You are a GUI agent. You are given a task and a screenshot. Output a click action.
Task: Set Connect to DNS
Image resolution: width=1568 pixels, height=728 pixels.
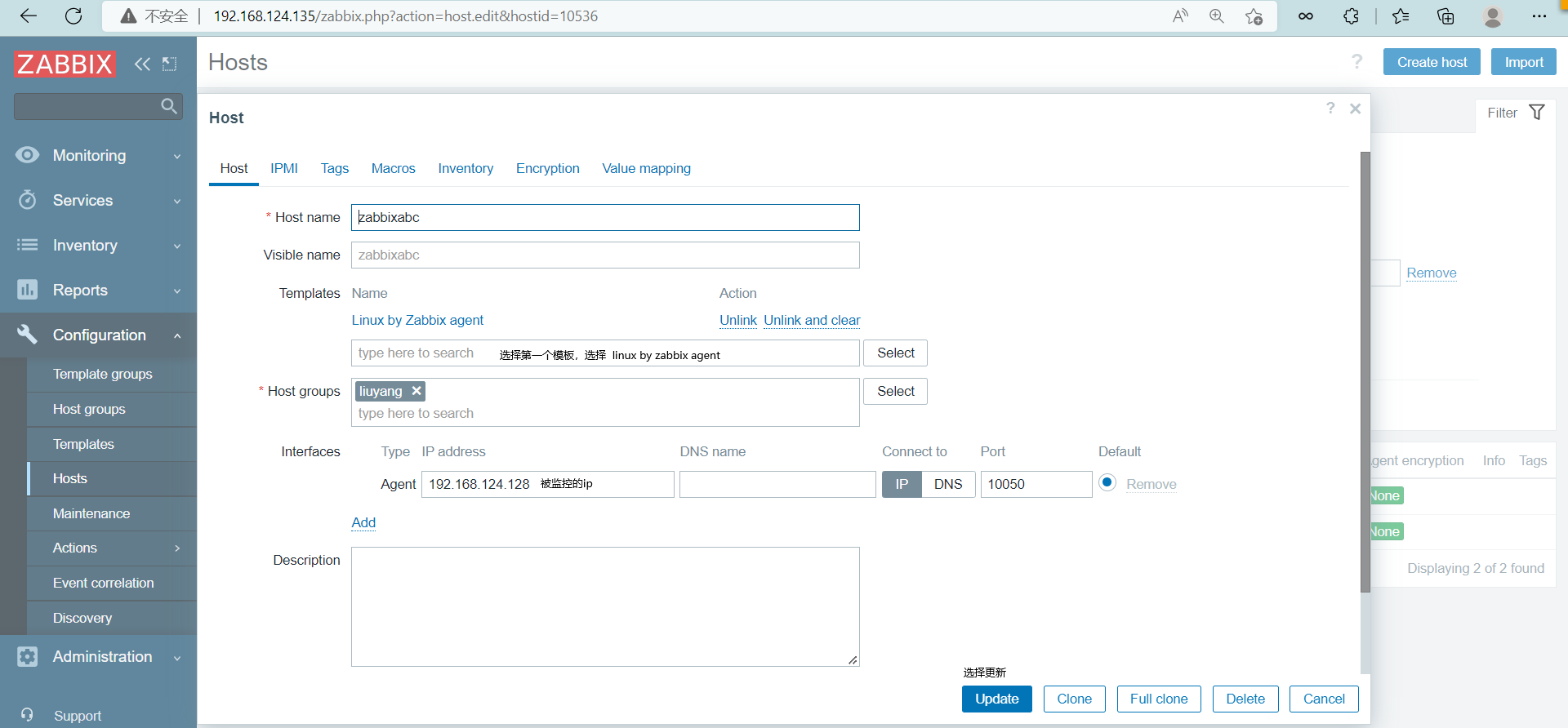pyautogui.click(x=948, y=484)
